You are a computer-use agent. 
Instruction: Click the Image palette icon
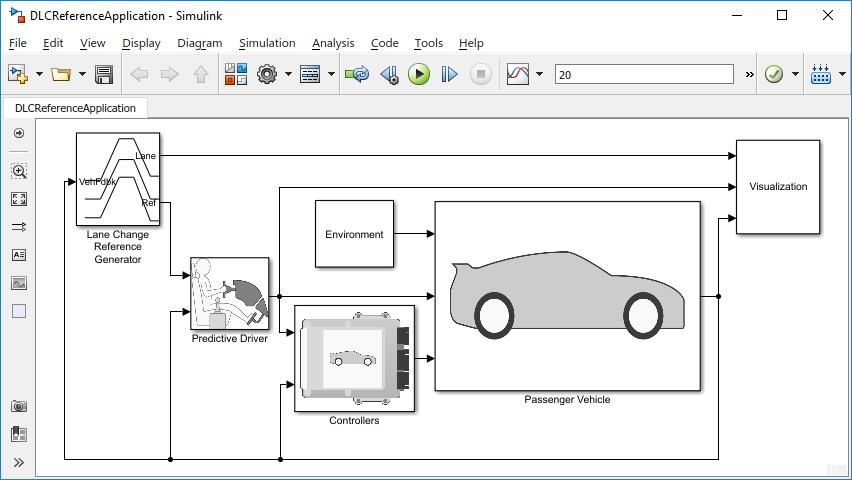tap(18, 283)
